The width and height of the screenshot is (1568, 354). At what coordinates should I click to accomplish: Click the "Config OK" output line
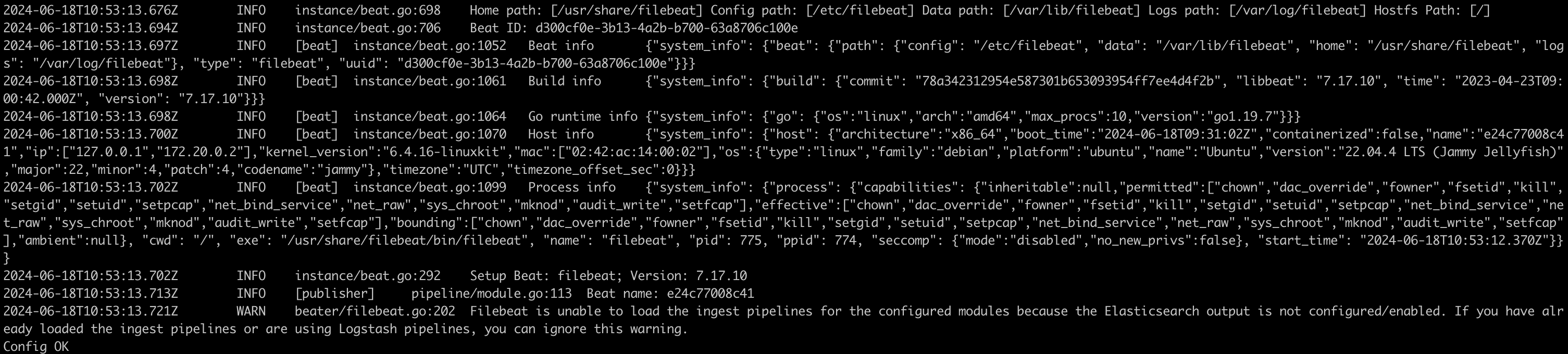click(x=36, y=347)
